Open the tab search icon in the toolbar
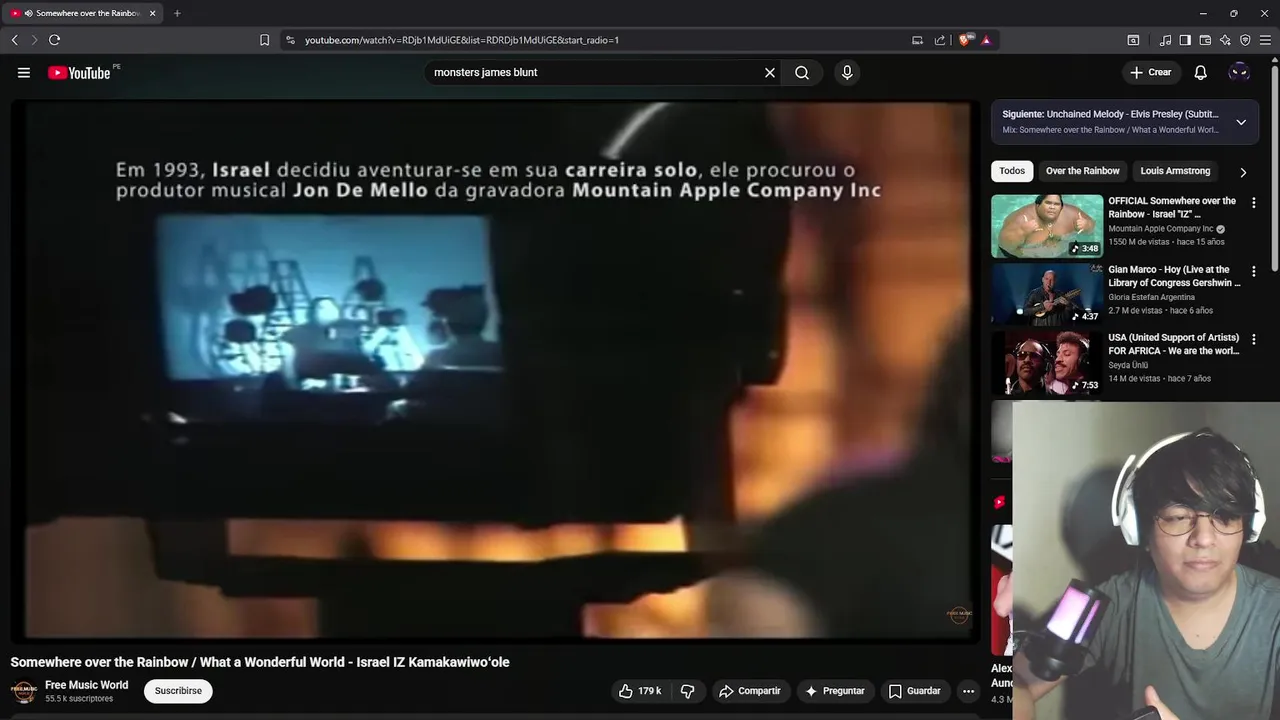Image resolution: width=1280 pixels, height=720 pixels. [1133, 40]
